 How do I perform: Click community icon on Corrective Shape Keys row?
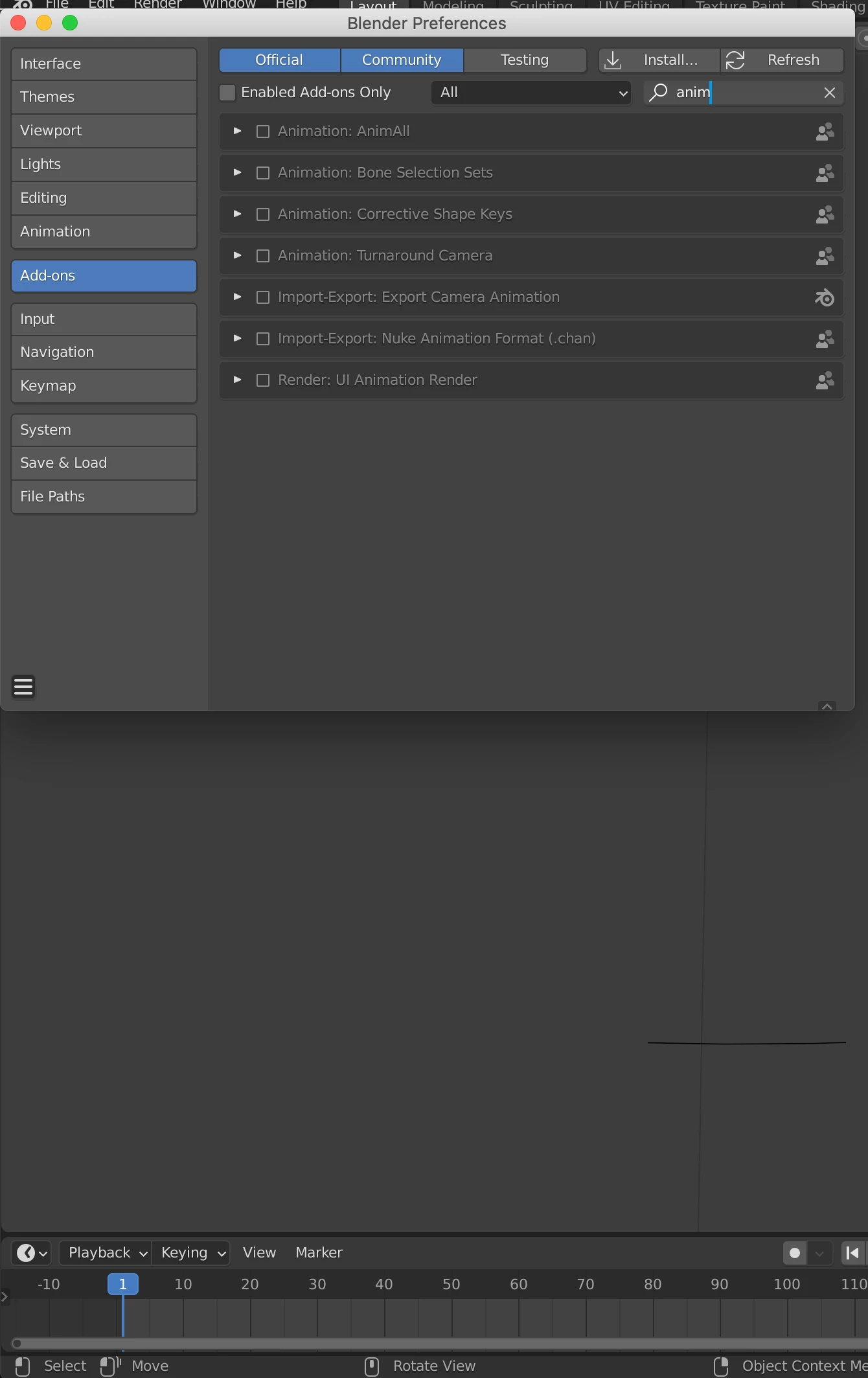pyautogui.click(x=825, y=215)
